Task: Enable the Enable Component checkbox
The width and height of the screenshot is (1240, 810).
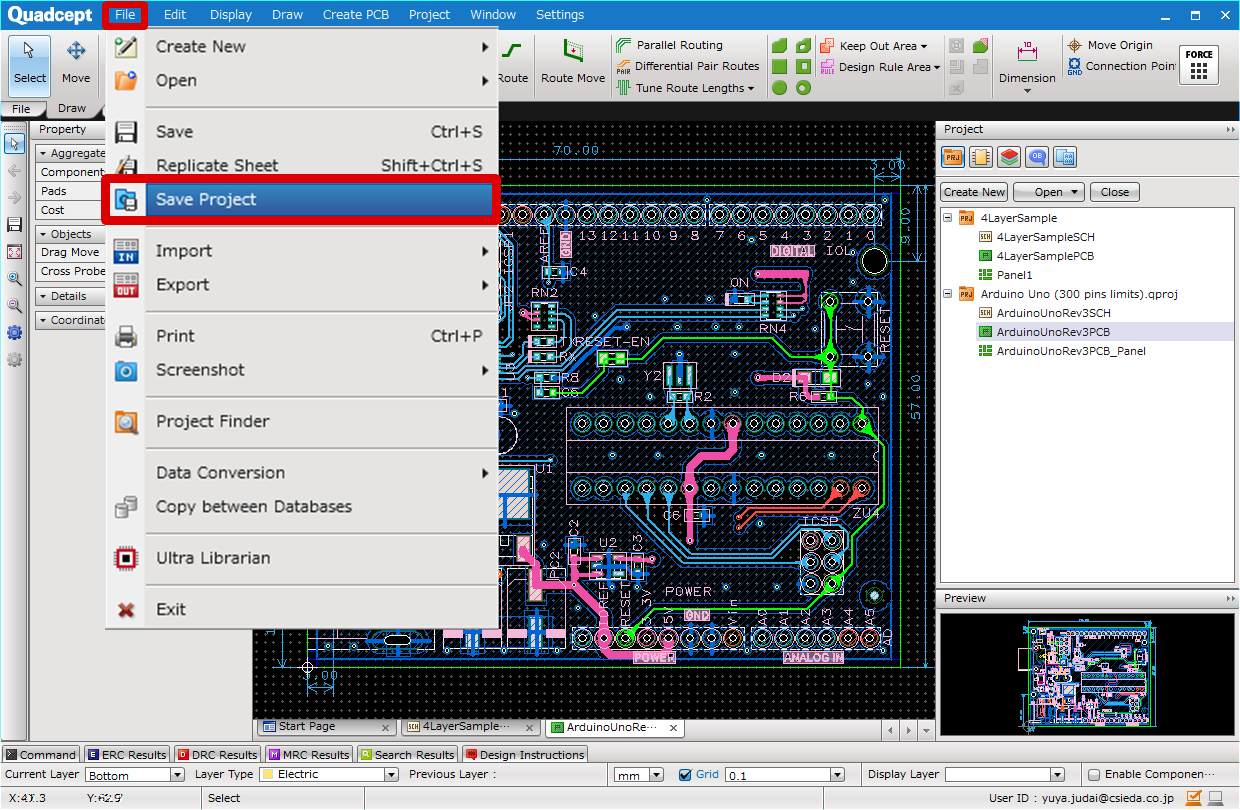Action: (x=1094, y=775)
